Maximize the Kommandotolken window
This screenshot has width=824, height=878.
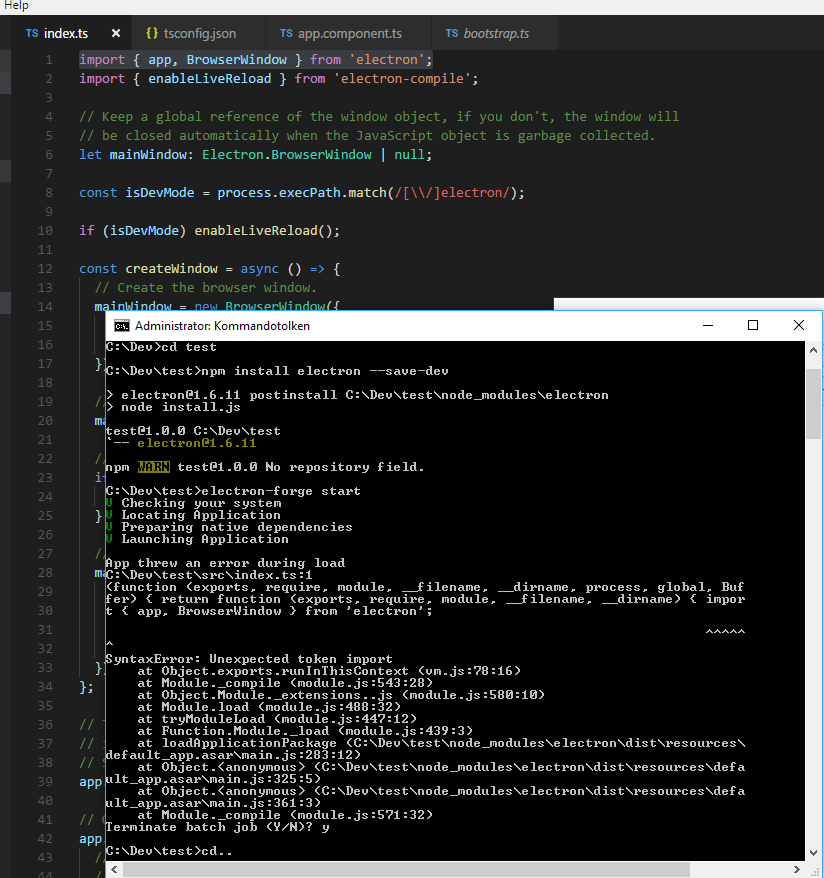753,325
